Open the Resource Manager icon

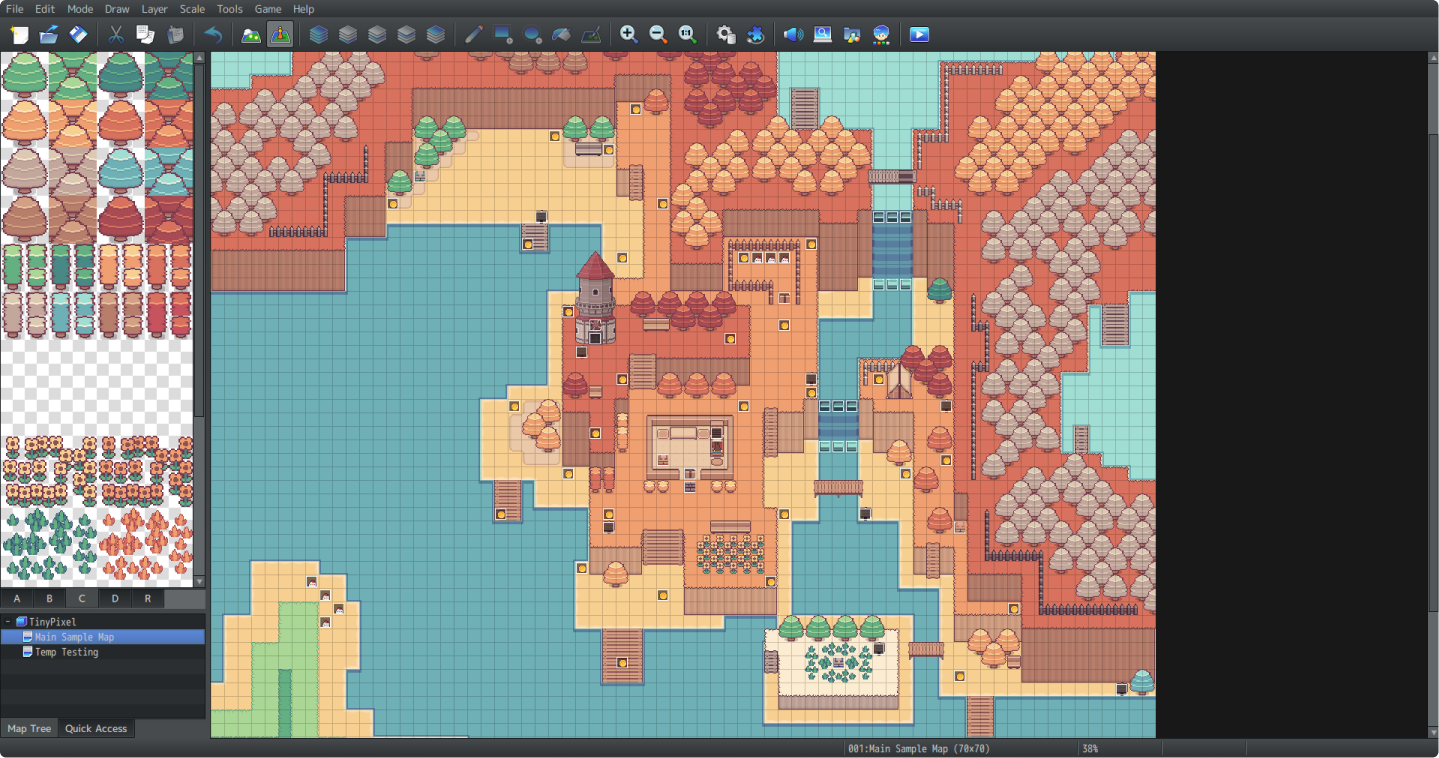point(852,35)
